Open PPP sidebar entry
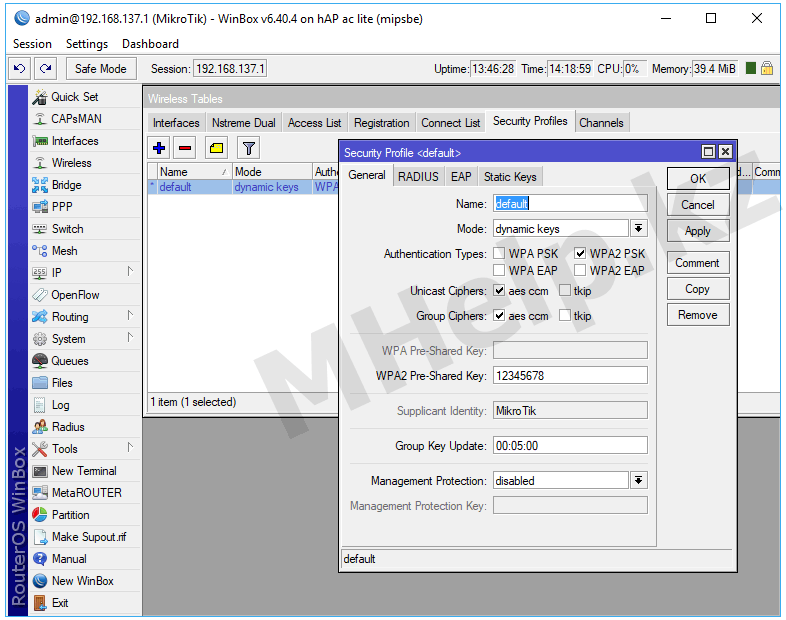 click(x=85, y=206)
